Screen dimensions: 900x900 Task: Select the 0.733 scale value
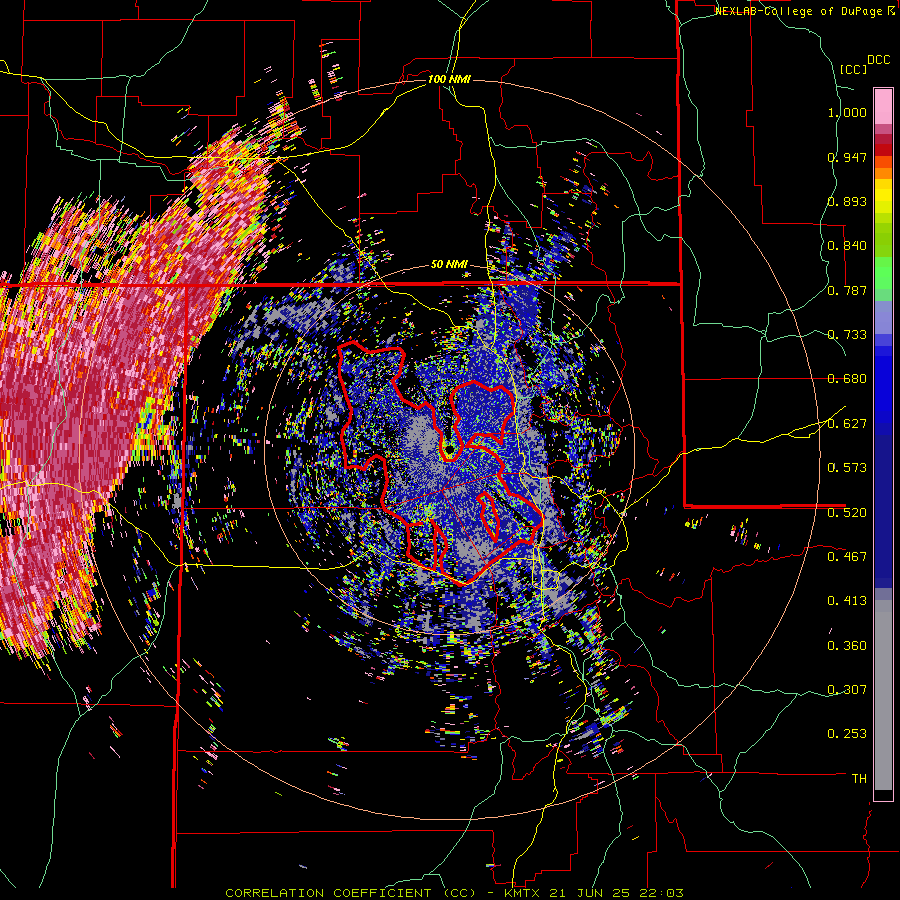tap(847, 335)
